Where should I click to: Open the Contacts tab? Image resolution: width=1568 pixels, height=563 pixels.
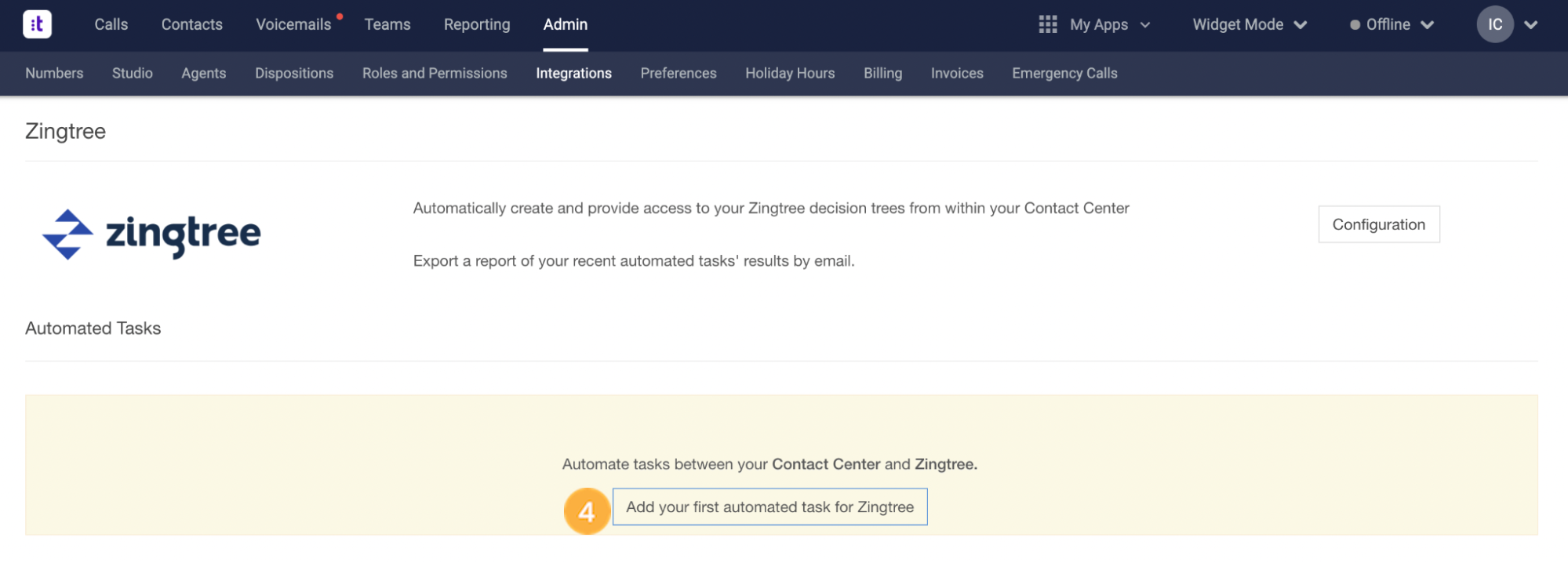point(192,24)
